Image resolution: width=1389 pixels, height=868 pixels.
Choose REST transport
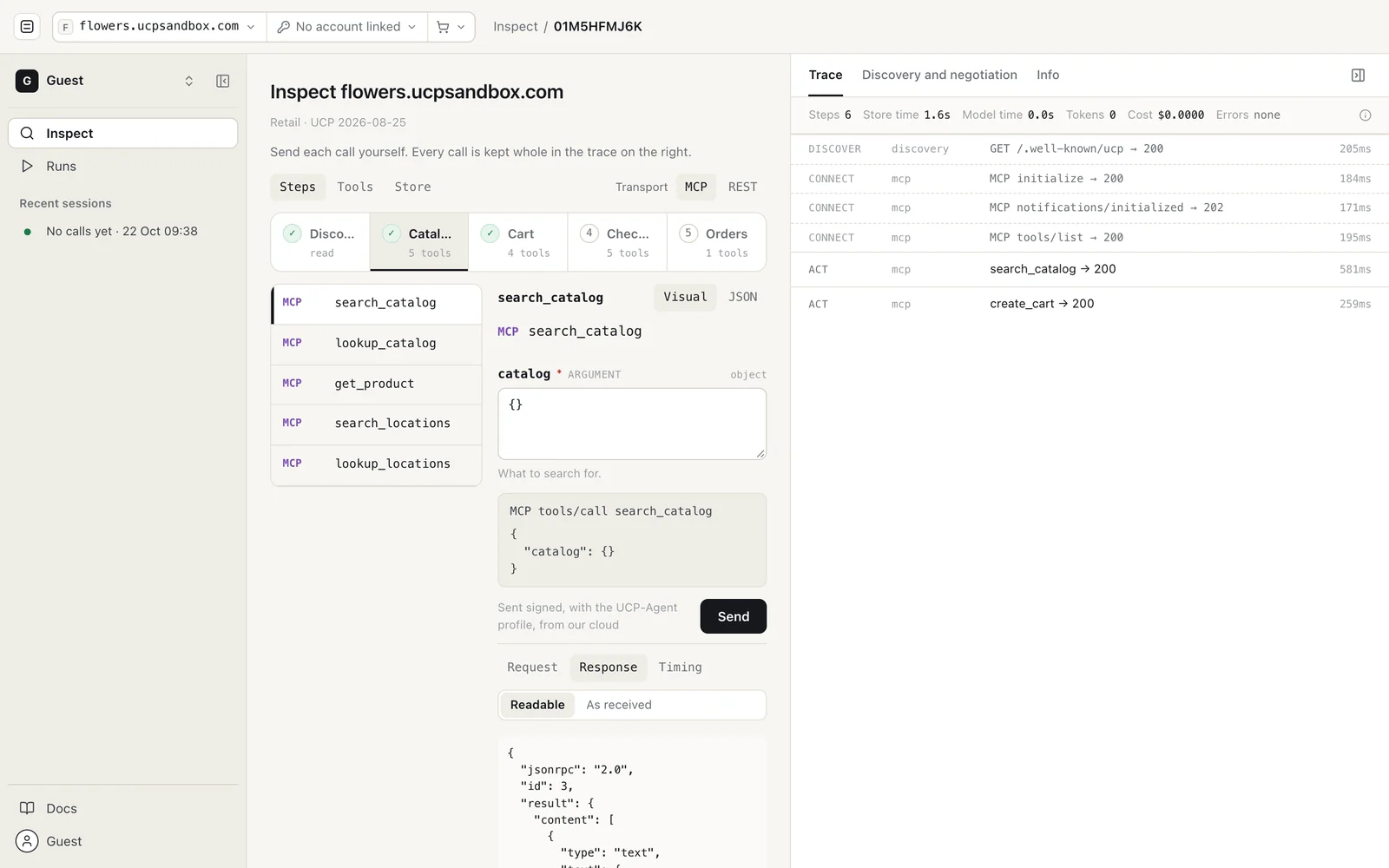(x=743, y=187)
